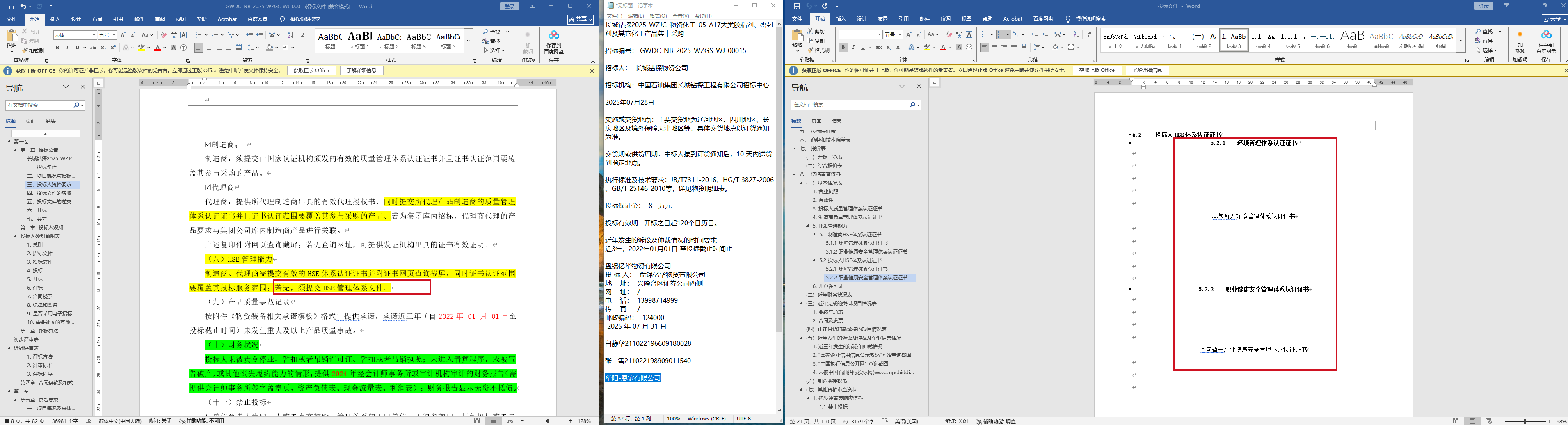The image size is (1568, 425).
Task: Click Clear Formatting eraser in 招标文件 Word
Action: coord(164,35)
